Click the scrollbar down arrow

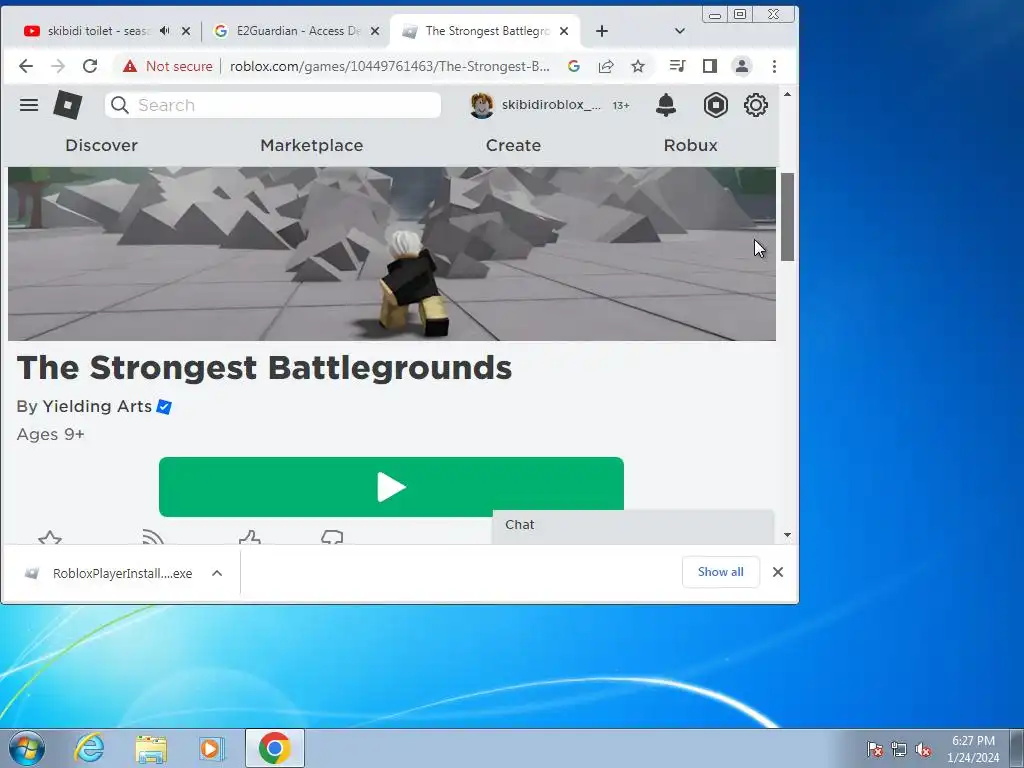pos(788,536)
